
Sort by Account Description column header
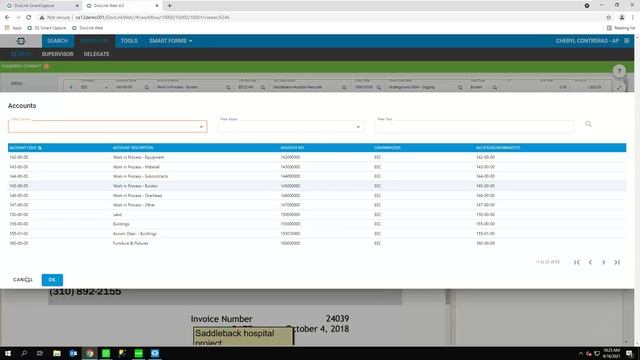click(x=133, y=148)
